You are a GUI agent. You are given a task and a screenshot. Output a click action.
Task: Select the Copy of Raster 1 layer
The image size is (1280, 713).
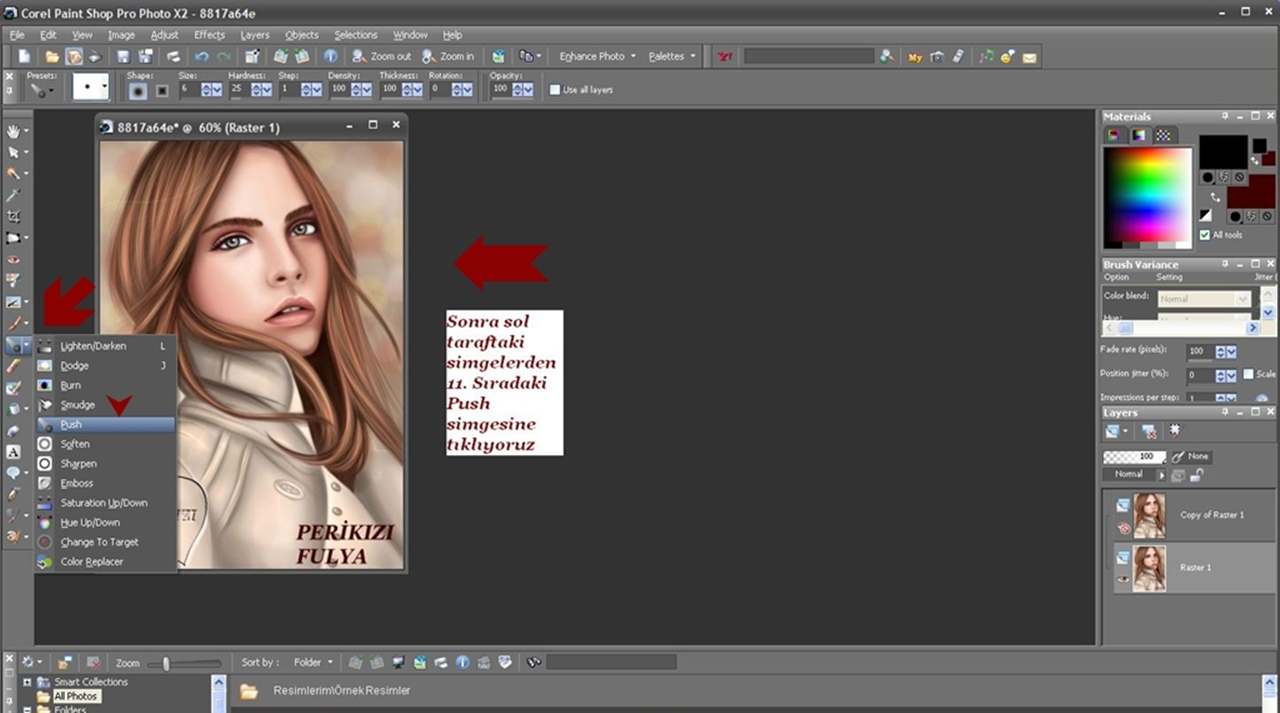[1211, 515]
